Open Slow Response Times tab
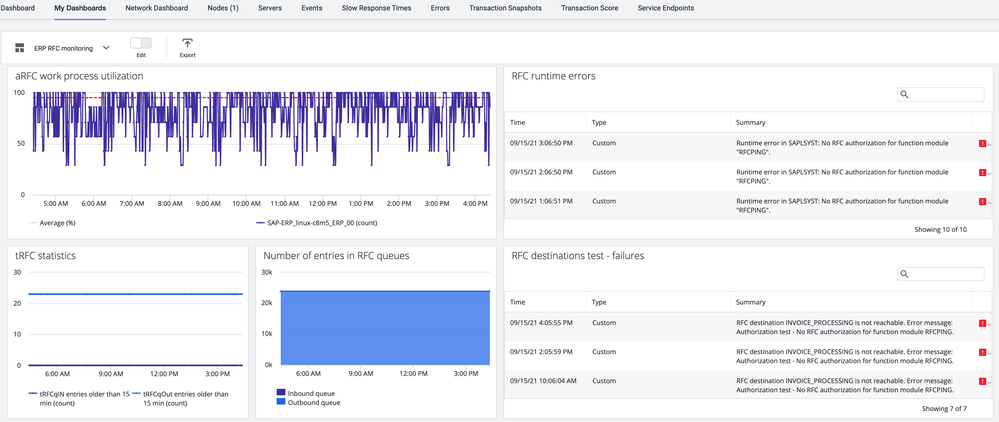This screenshot has height=422, width=999. [377, 8]
